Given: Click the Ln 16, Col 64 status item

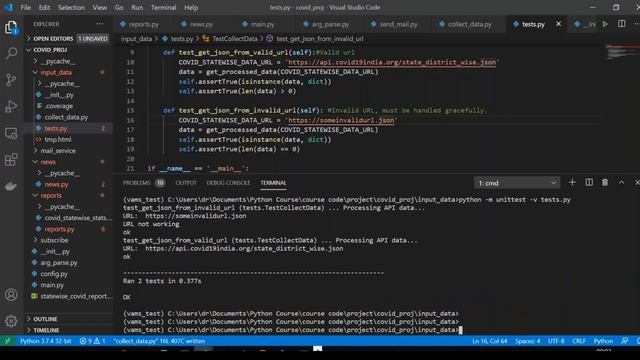Looking at the screenshot, I should pyautogui.click(x=490, y=341).
